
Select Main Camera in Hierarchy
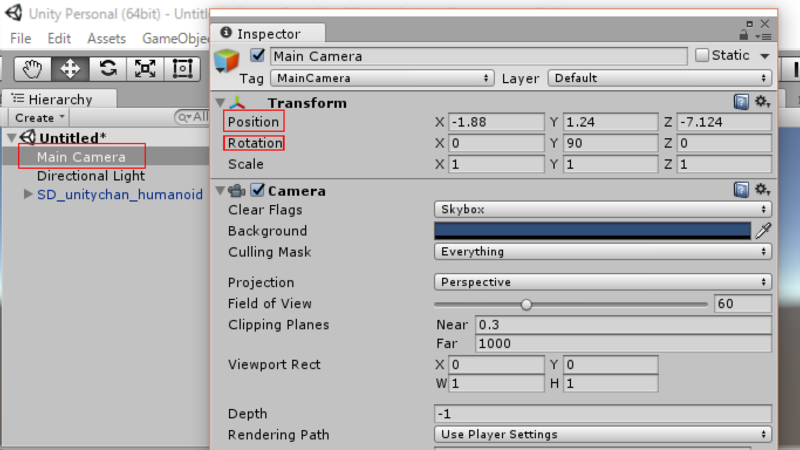81,157
